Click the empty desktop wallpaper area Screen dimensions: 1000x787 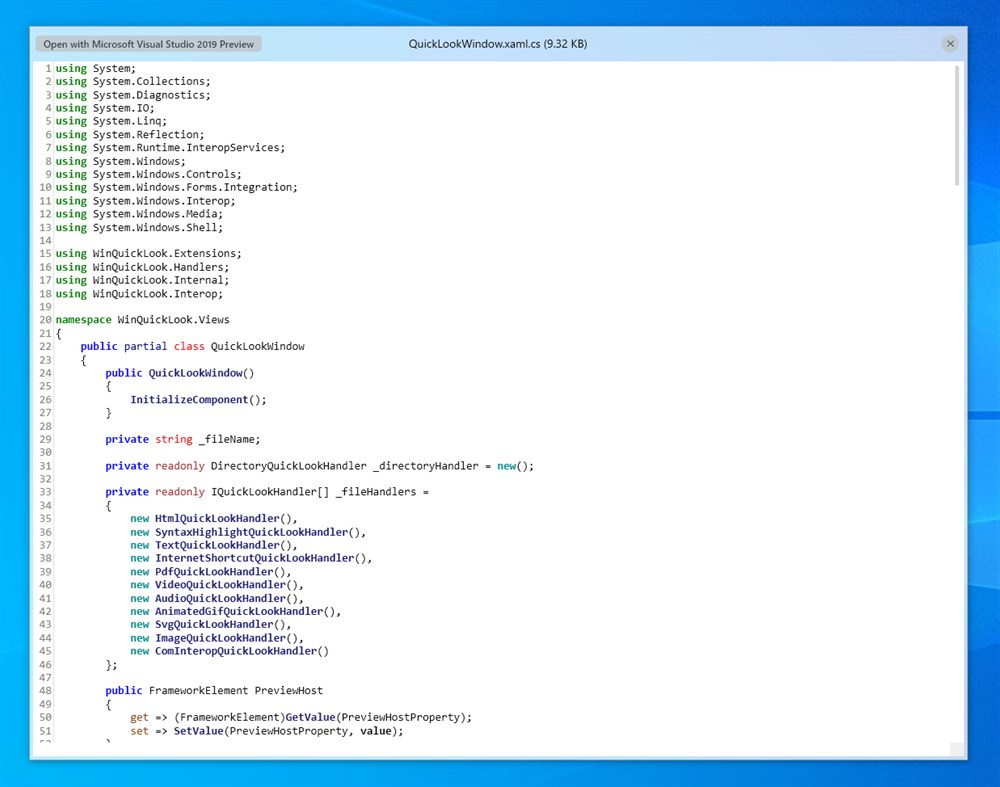point(500,775)
